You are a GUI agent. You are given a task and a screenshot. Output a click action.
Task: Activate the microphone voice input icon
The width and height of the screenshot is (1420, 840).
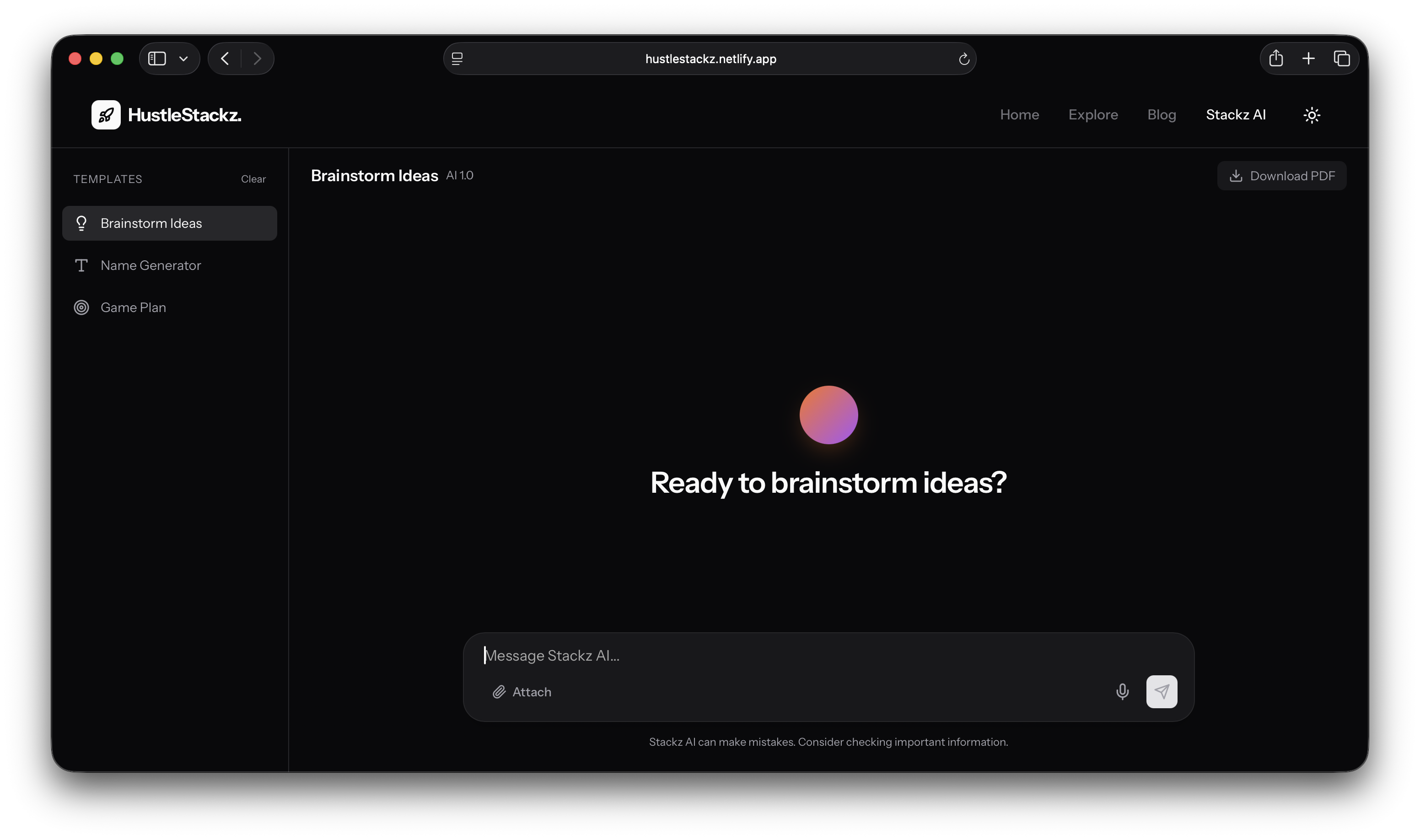point(1122,692)
